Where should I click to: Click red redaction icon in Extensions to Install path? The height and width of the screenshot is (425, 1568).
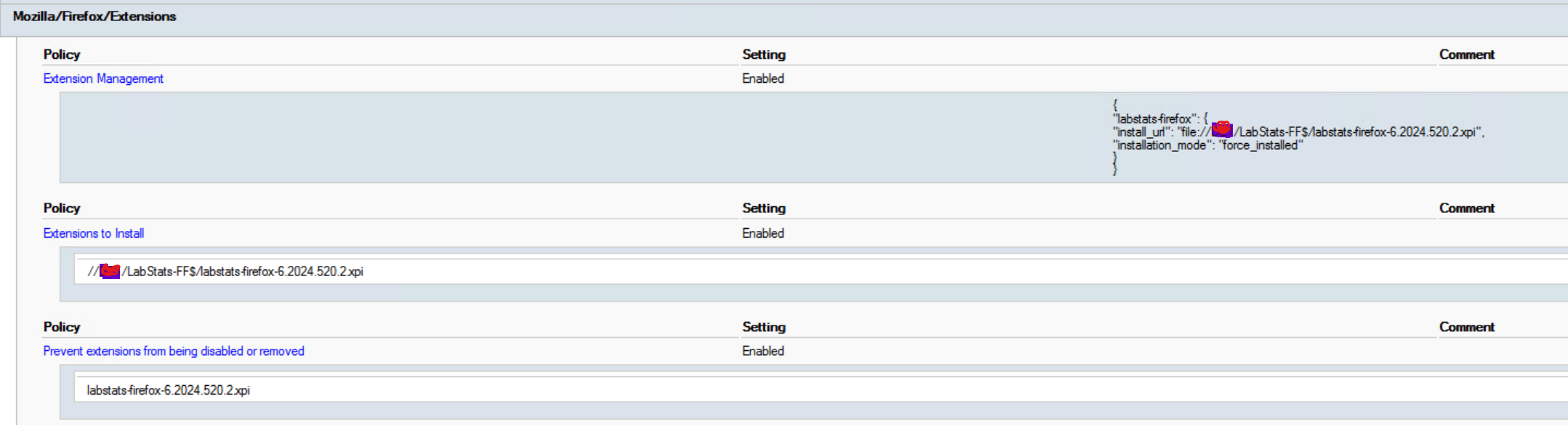[x=110, y=271]
